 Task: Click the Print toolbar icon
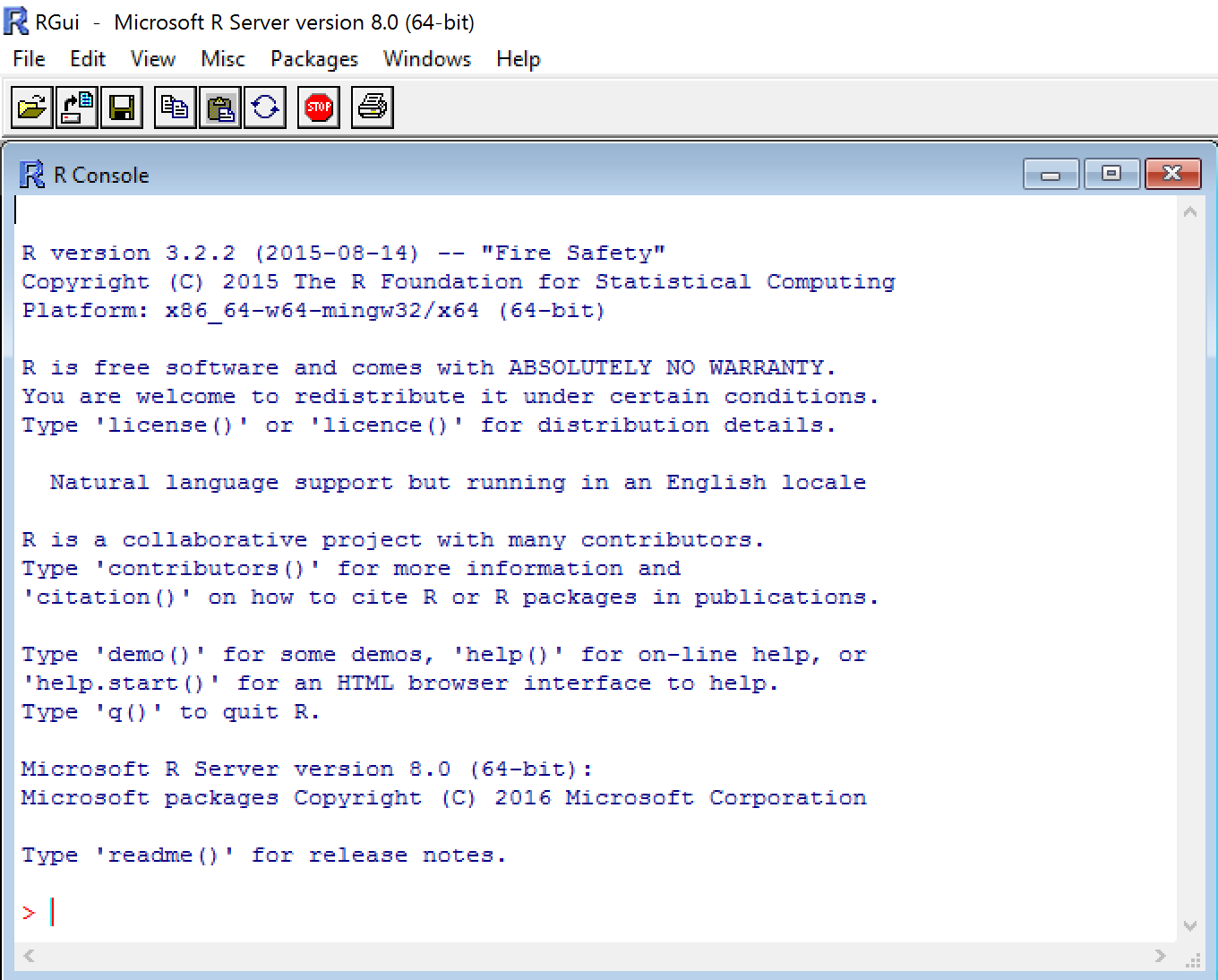coord(372,107)
